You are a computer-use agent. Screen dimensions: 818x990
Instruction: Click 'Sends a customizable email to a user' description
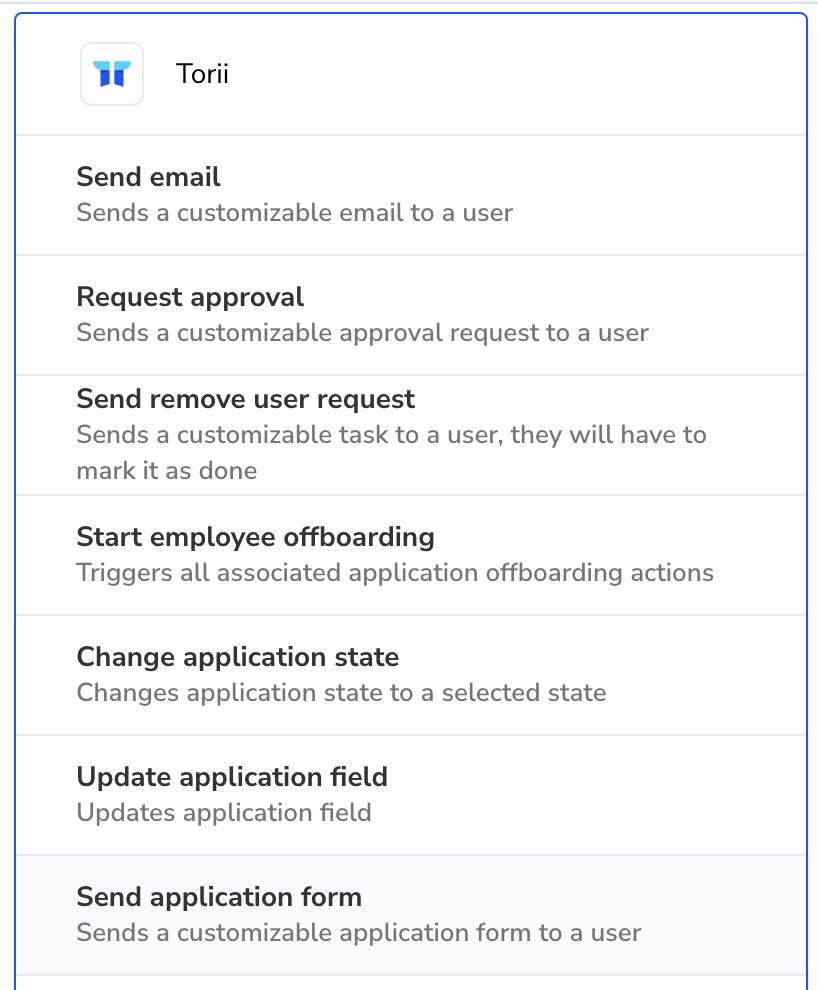pyautogui.click(x=295, y=213)
